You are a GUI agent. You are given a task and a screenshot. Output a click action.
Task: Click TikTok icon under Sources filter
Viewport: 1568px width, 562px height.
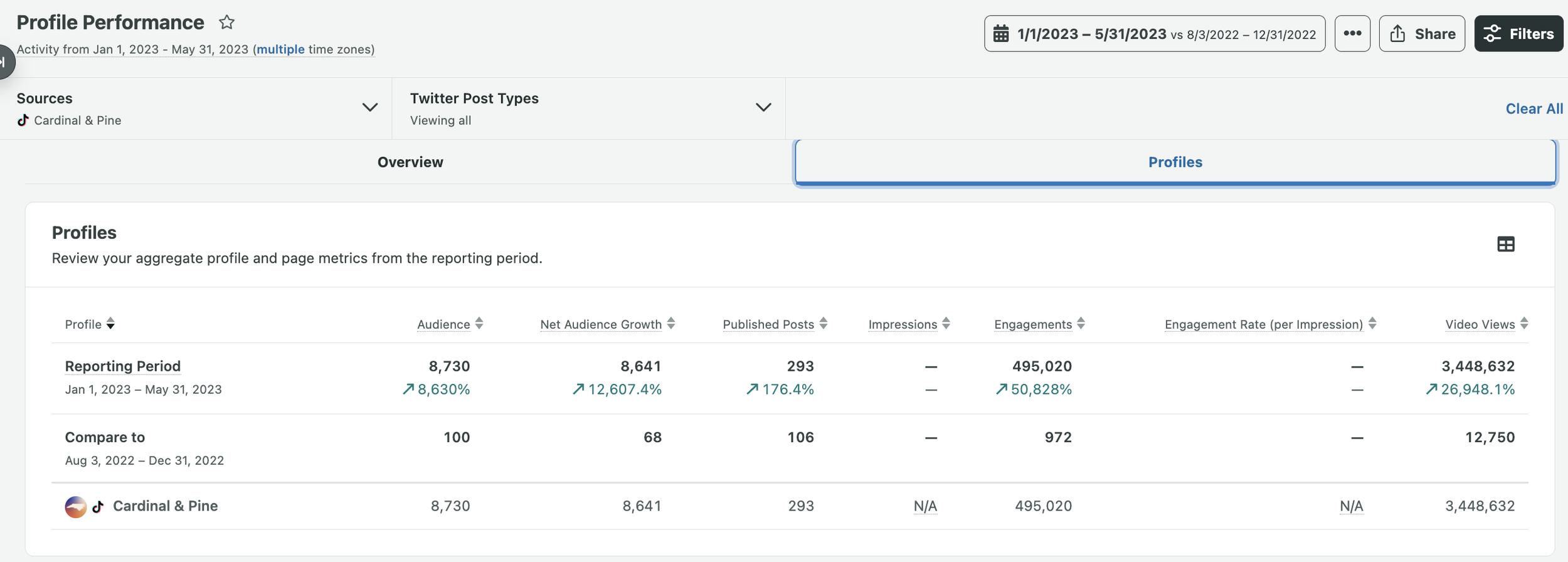23,120
